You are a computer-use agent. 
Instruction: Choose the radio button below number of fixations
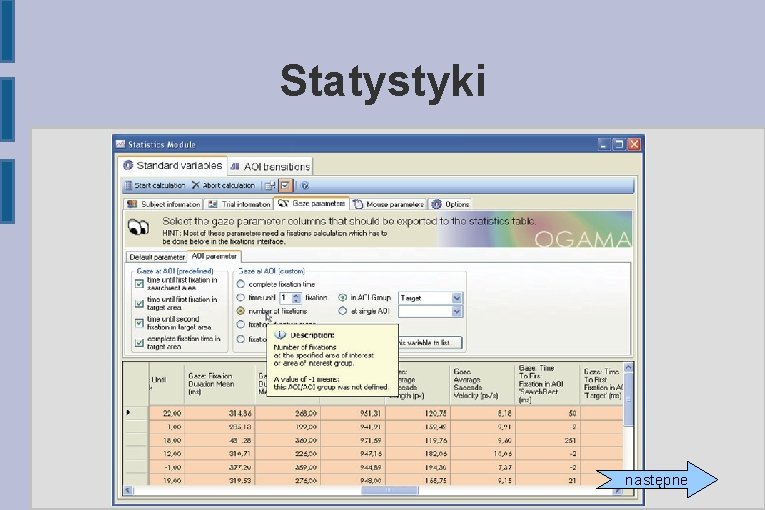click(x=241, y=325)
